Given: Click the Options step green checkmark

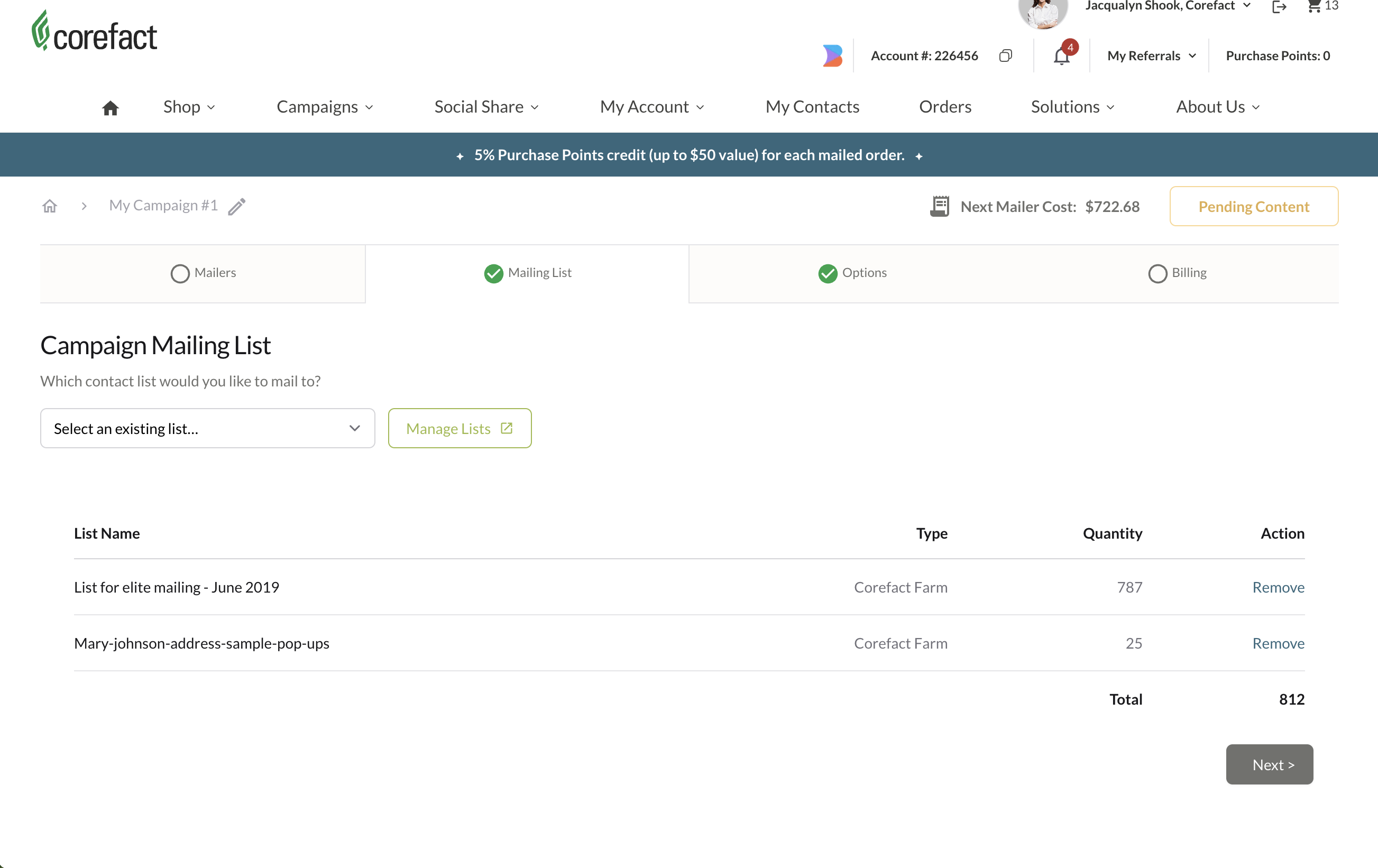Looking at the screenshot, I should (828, 273).
